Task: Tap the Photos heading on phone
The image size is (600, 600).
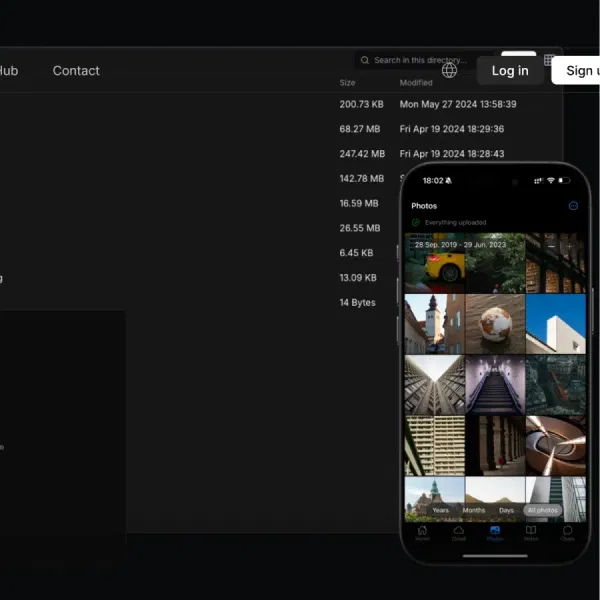Action: coord(424,206)
